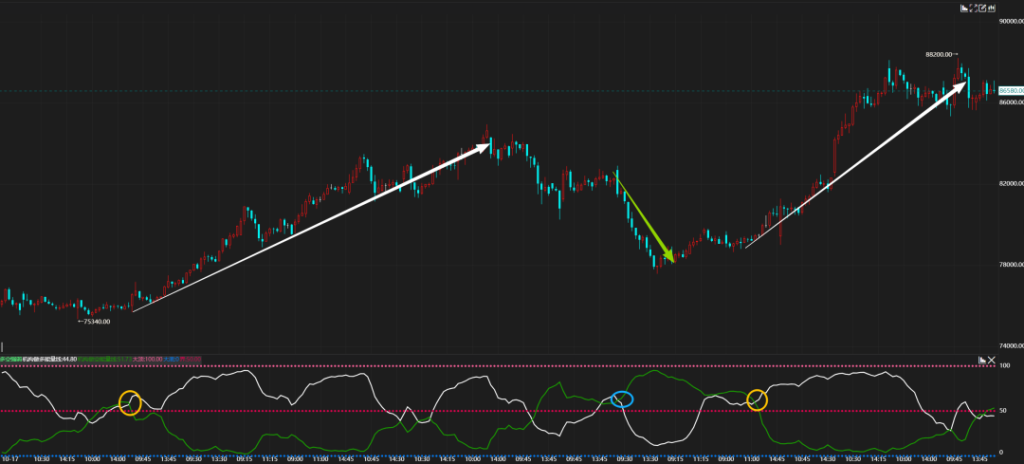Close the indicator sub-panel with X
Screen dimensions: 1024x464
click(992, 359)
